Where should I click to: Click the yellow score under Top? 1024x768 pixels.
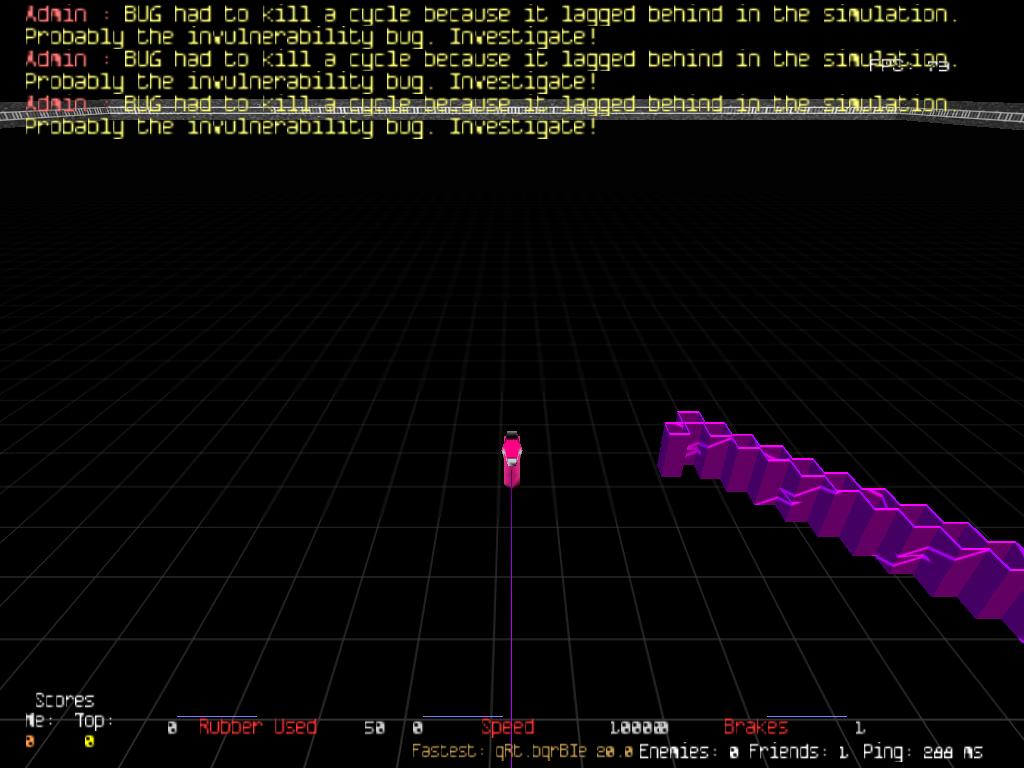[88, 741]
